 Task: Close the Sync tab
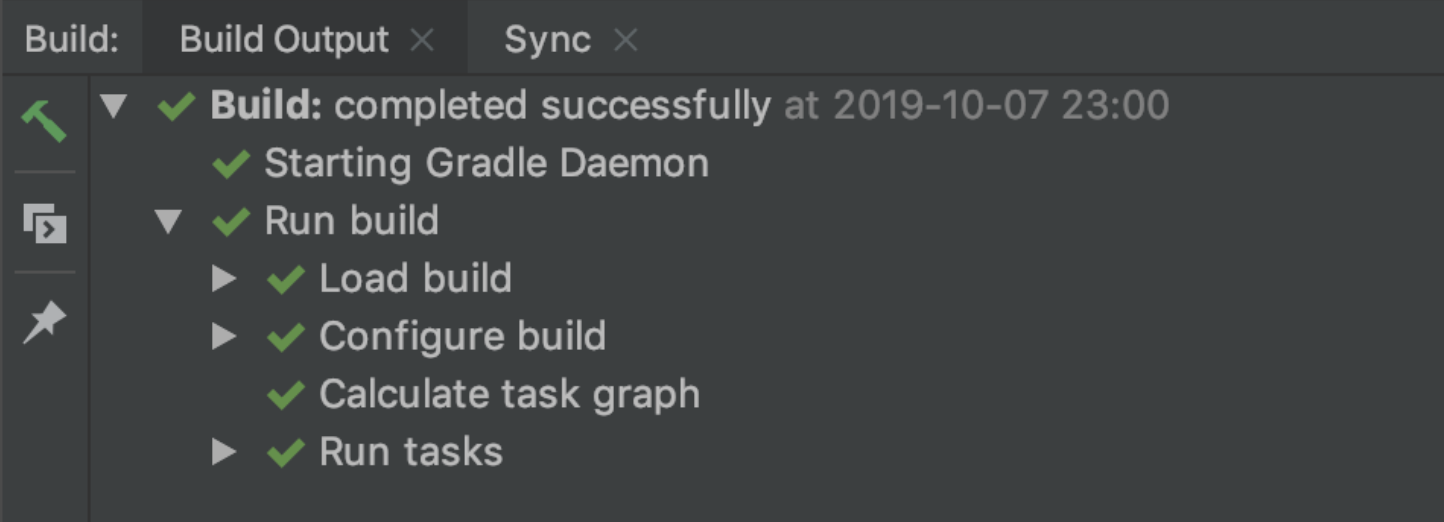pos(625,40)
